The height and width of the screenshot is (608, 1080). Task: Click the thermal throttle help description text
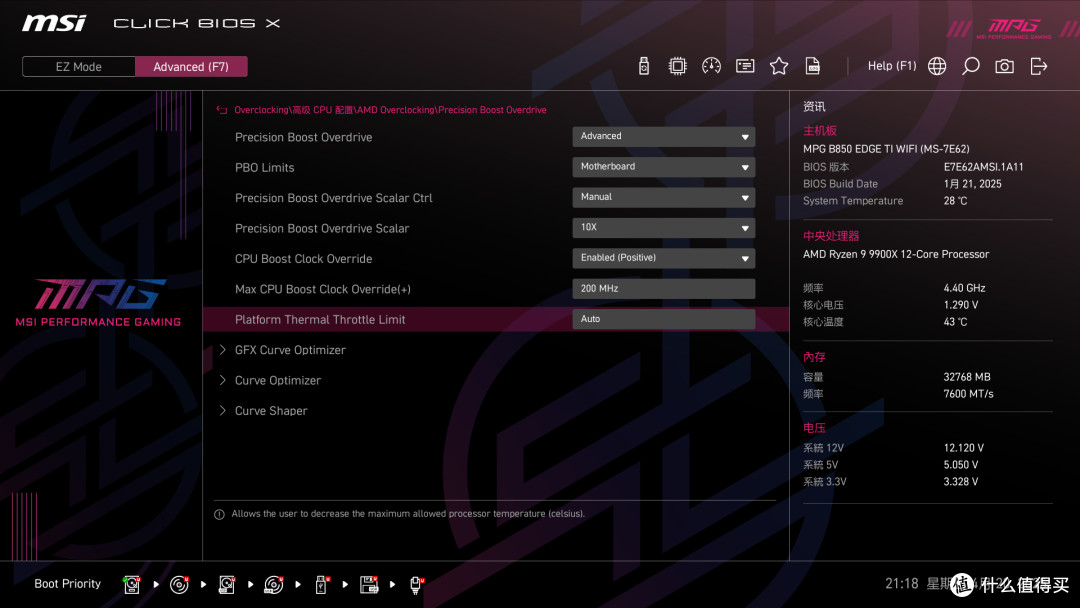tap(408, 514)
